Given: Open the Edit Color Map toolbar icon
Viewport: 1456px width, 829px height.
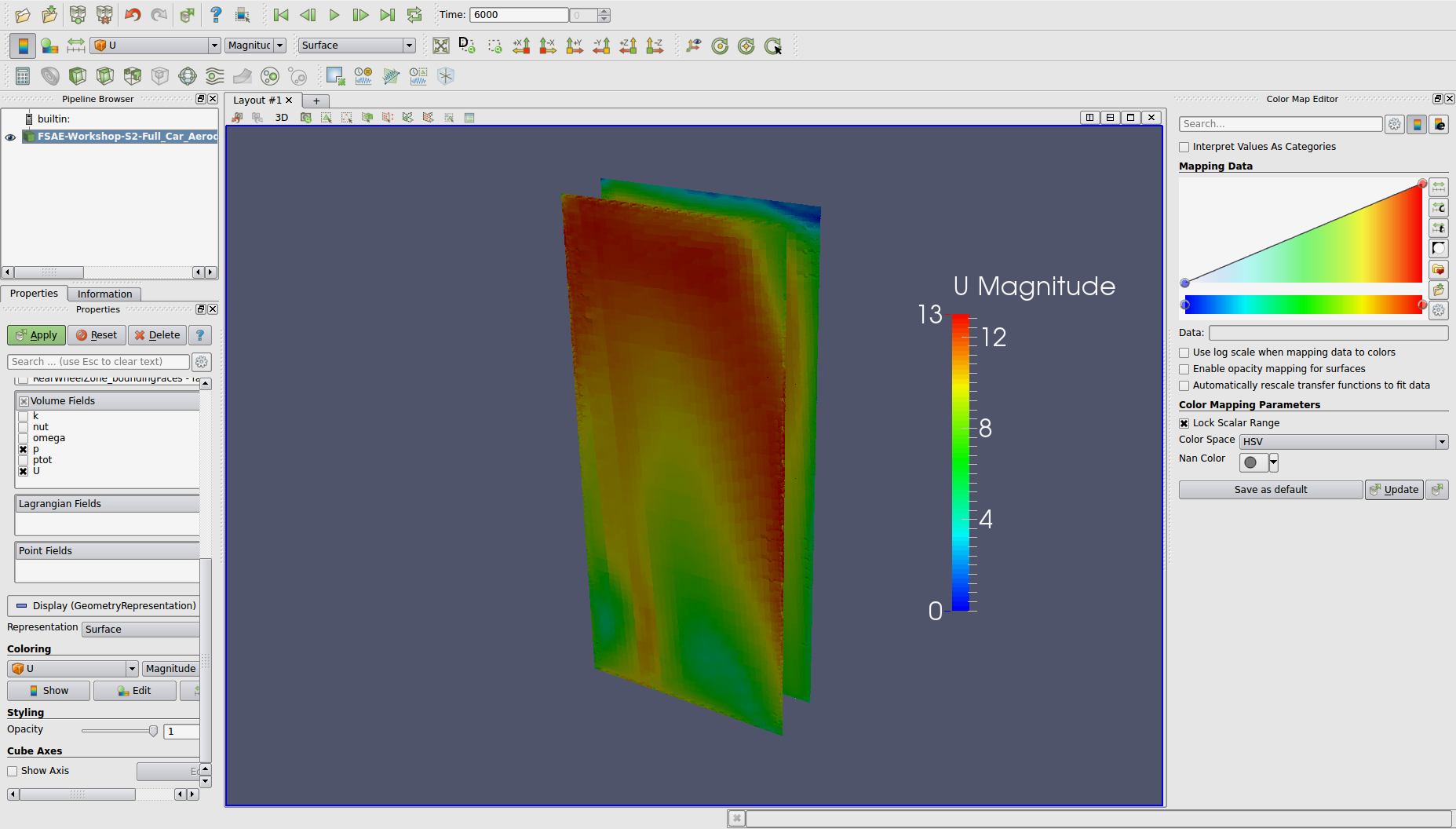Looking at the screenshot, I should [x=49, y=46].
